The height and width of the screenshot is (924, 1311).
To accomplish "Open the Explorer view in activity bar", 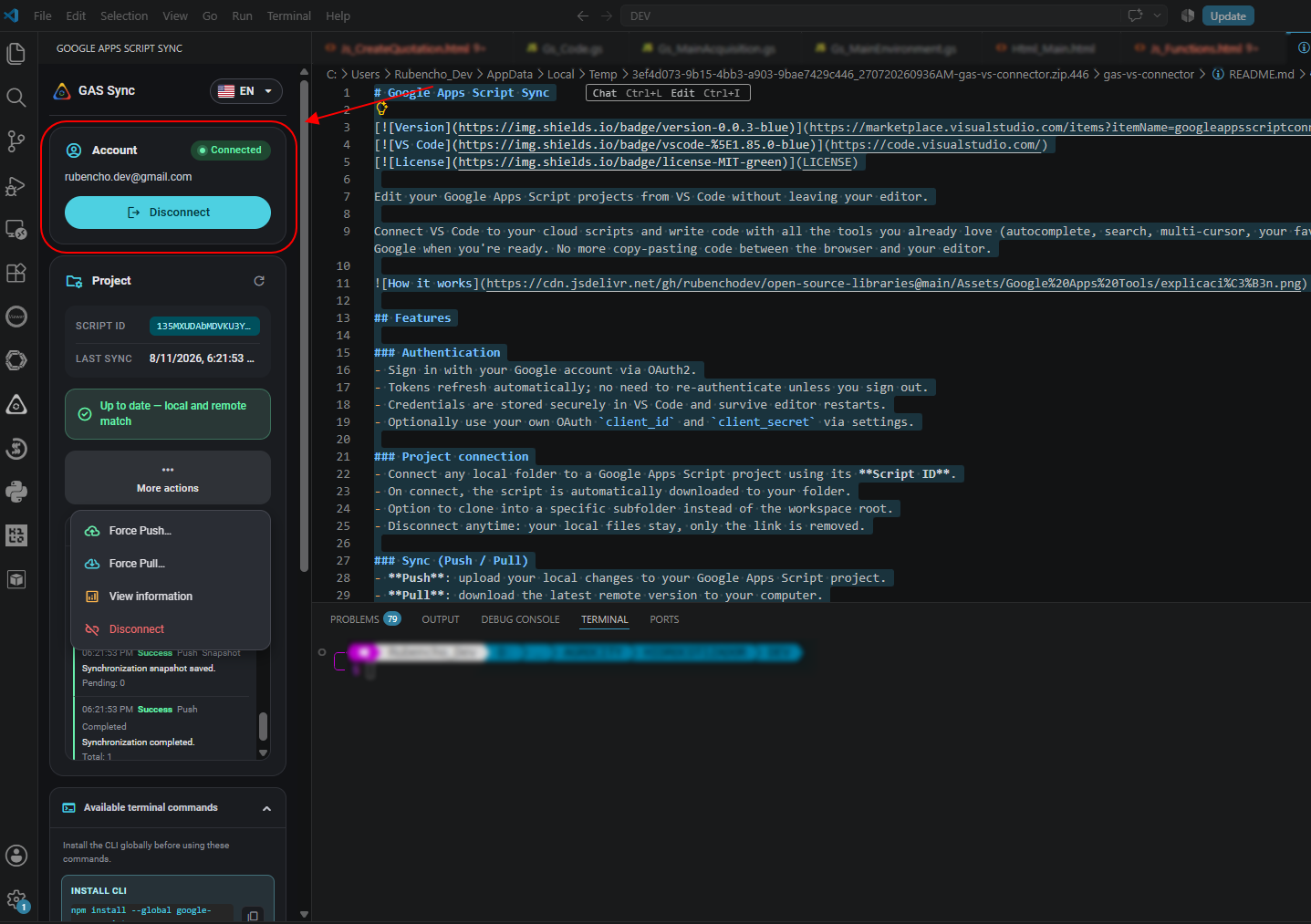I will [16, 54].
